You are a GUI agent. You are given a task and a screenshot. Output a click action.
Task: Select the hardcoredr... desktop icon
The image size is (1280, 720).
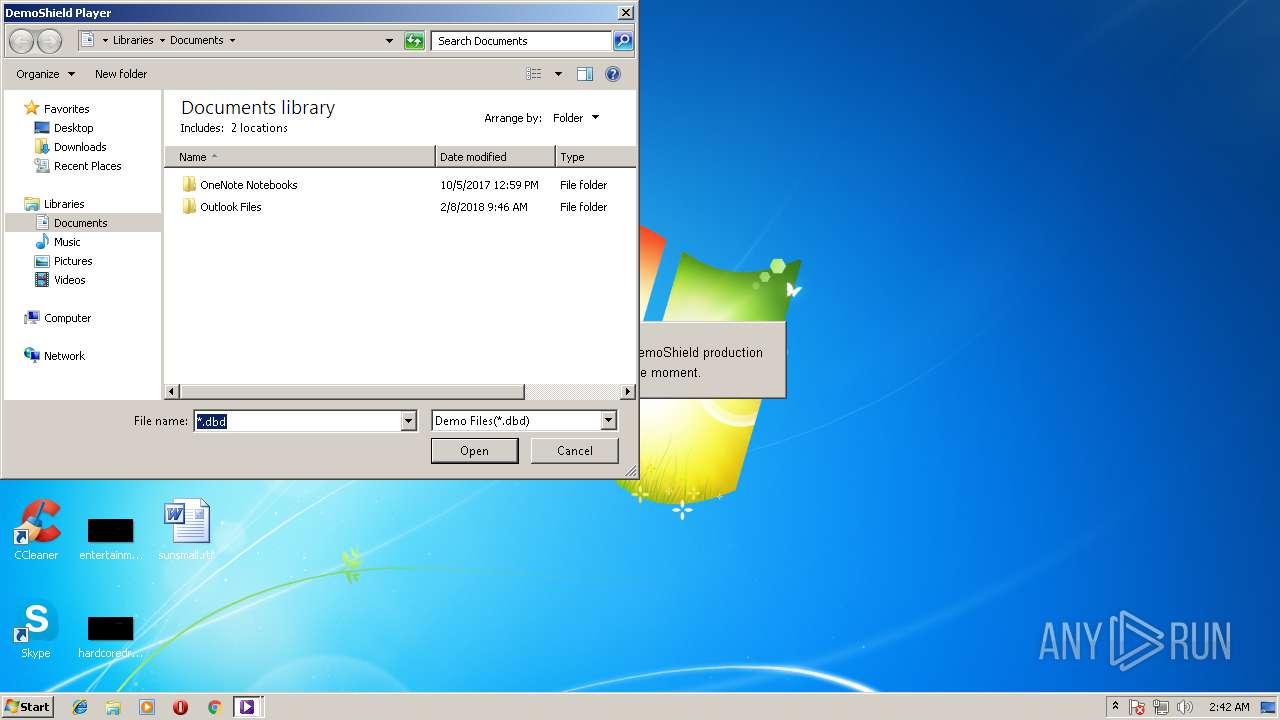coord(110,636)
